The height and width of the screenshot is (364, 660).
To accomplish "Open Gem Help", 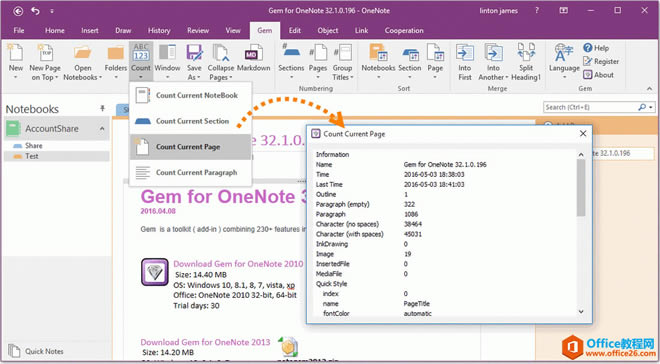I will coord(596,48).
